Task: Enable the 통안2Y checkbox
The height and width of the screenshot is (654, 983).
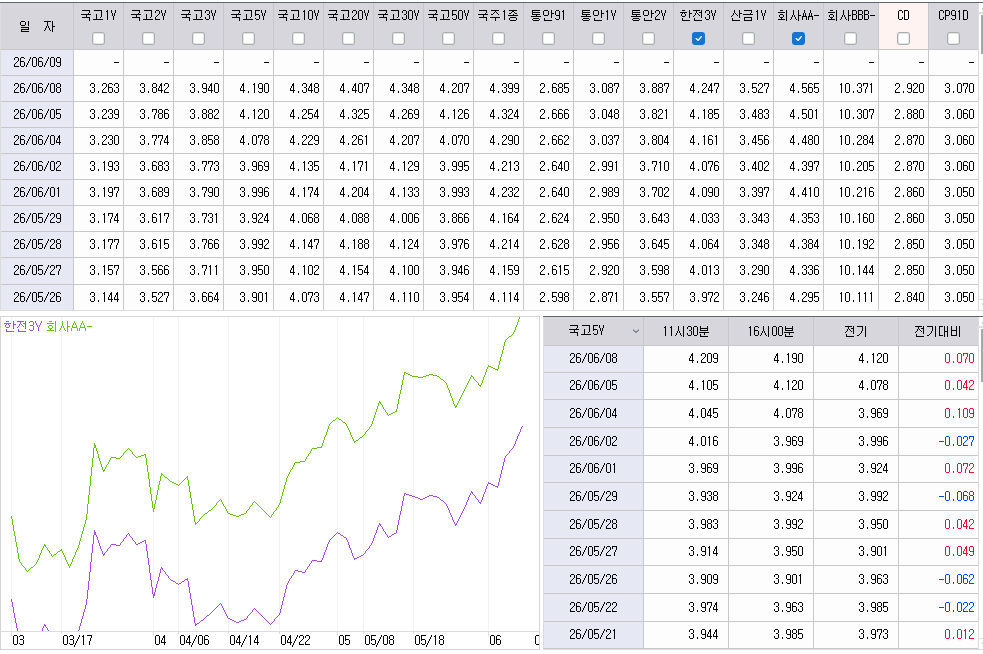Action: coord(649,39)
